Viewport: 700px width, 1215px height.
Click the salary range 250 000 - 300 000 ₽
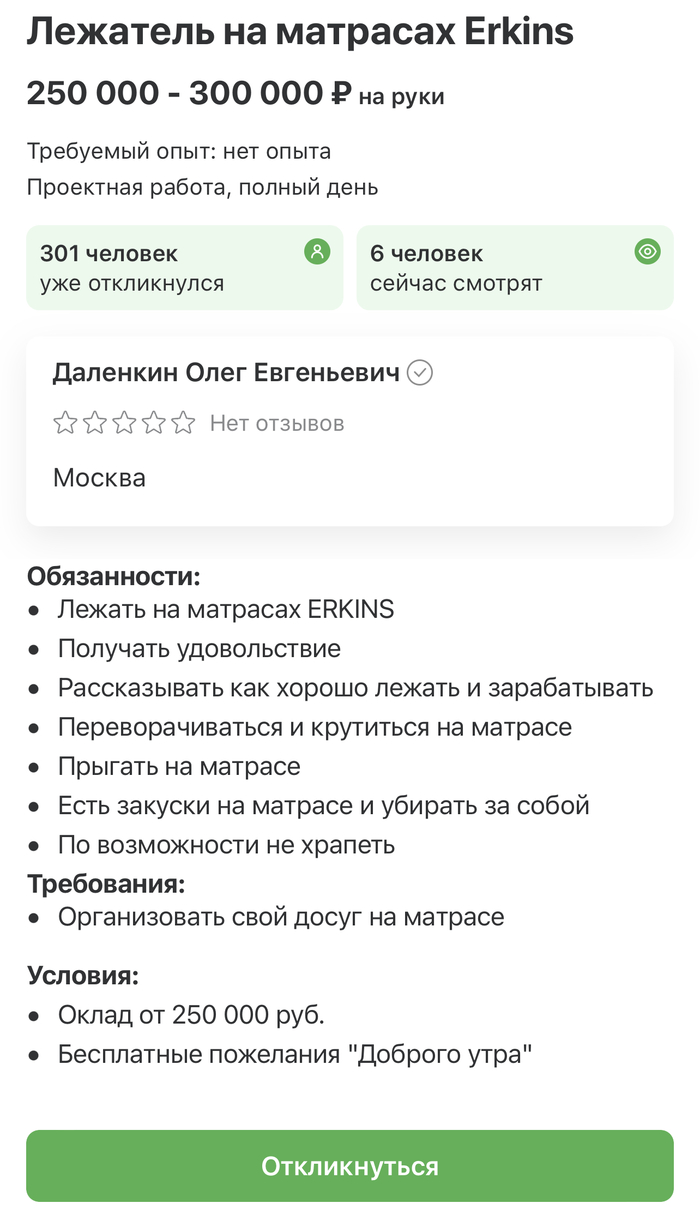pos(190,94)
